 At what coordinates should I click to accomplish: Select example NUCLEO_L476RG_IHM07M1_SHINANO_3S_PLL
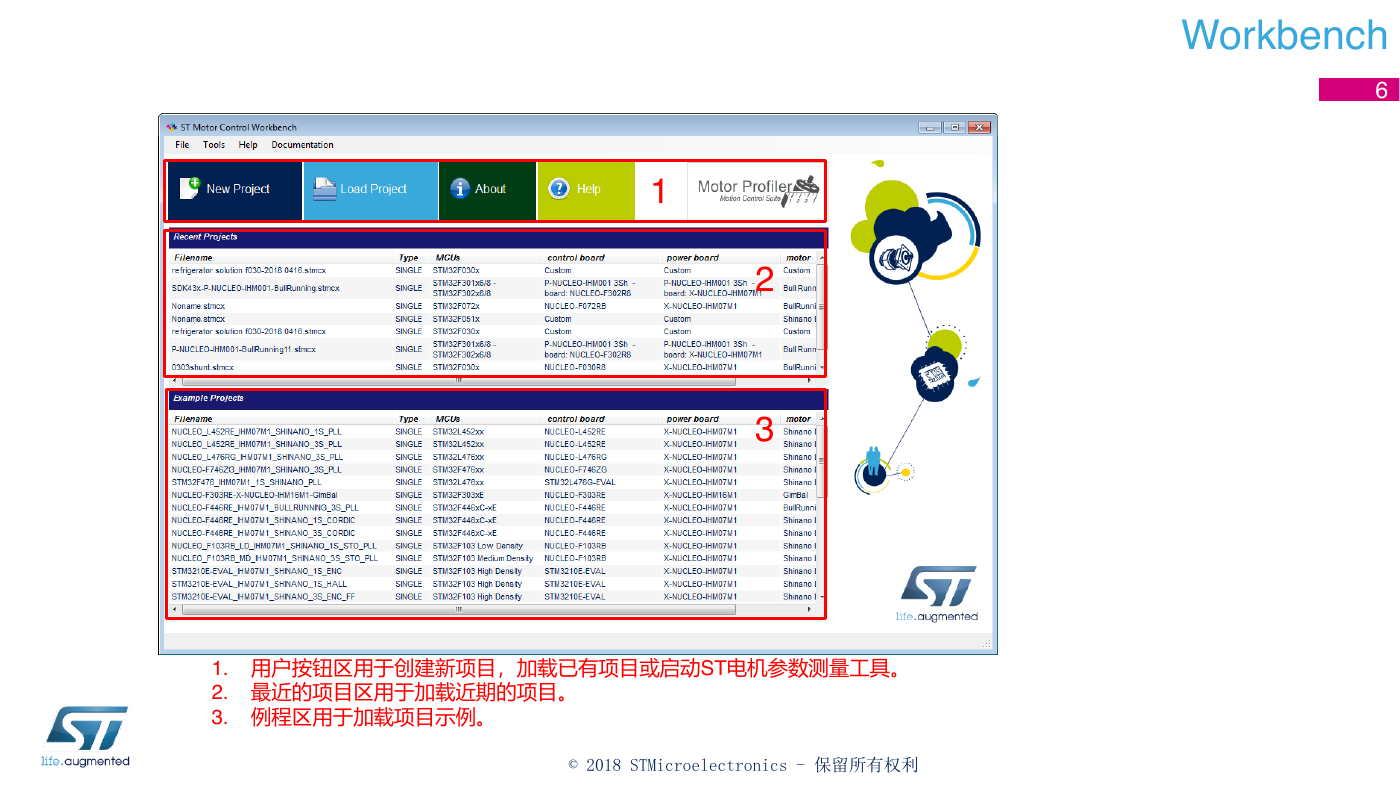(493, 457)
